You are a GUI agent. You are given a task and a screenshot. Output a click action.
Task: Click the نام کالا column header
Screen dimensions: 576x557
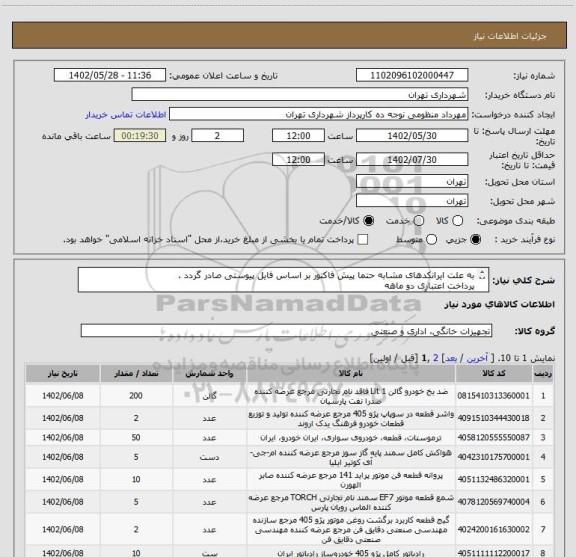tap(351, 374)
